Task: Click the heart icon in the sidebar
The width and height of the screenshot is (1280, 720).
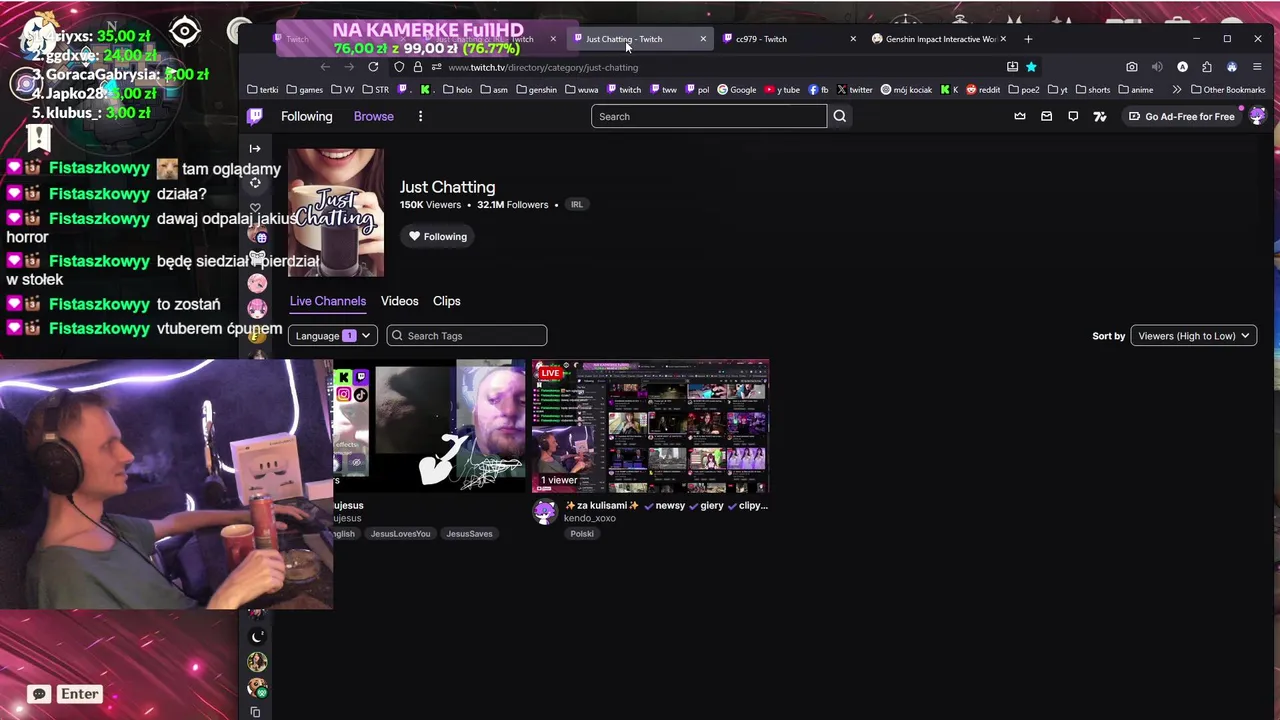Action: [x=255, y=208]
